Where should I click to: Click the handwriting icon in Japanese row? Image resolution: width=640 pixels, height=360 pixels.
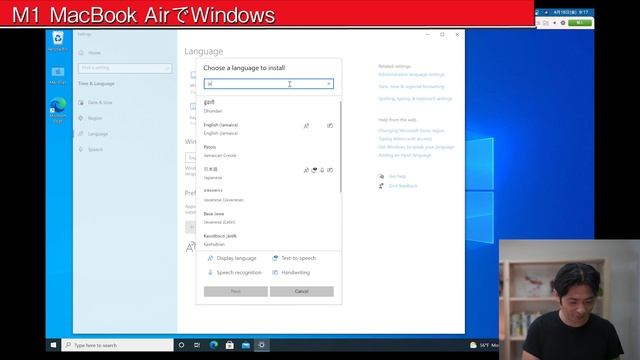[x=330, y=170]
